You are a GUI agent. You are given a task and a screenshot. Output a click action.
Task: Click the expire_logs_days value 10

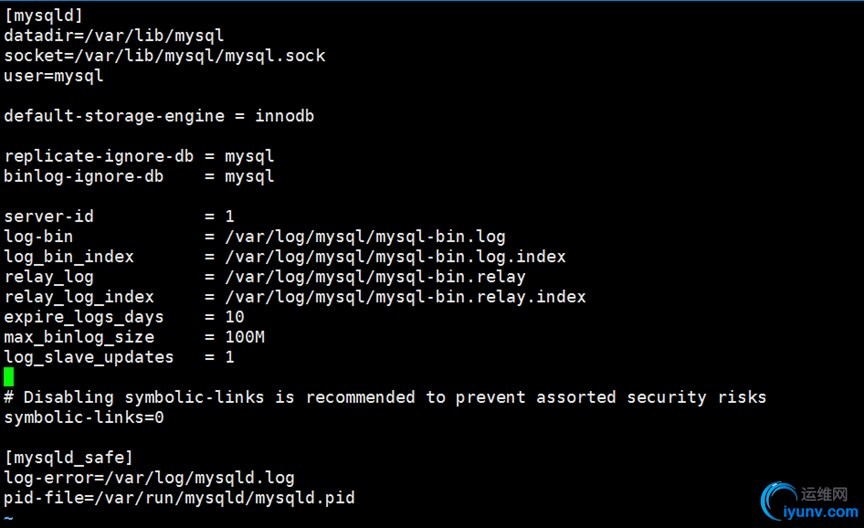pyautogui.click(x=235, y=317)
